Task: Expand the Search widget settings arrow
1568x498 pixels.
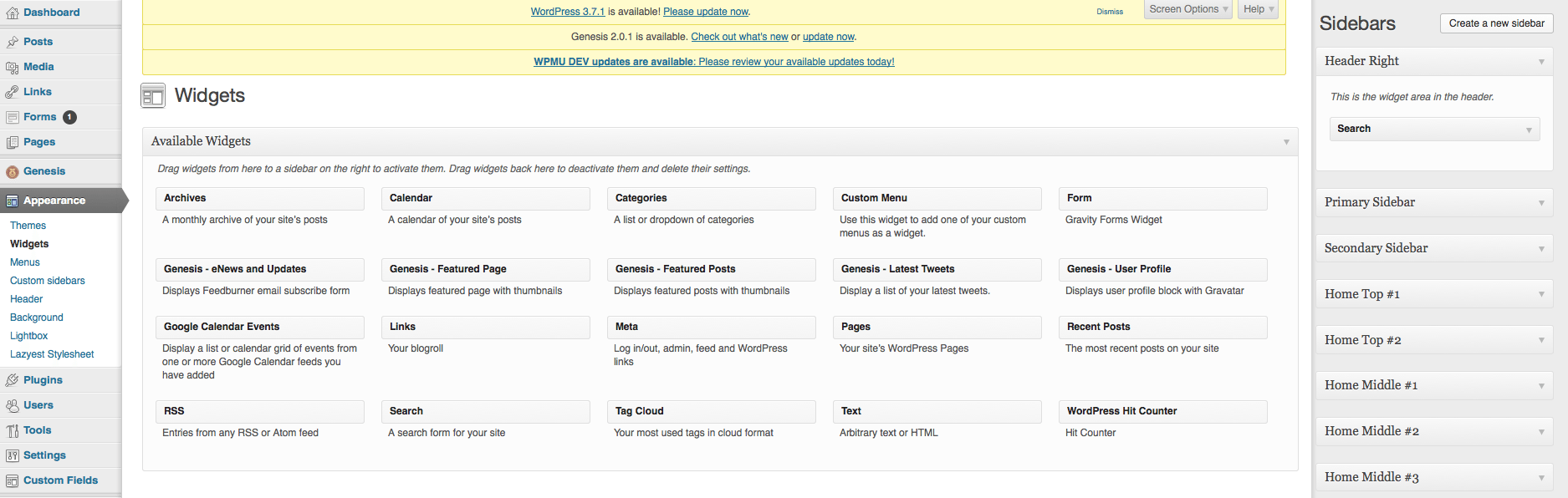Action: pyautogui.click(x=1529, y=130)
